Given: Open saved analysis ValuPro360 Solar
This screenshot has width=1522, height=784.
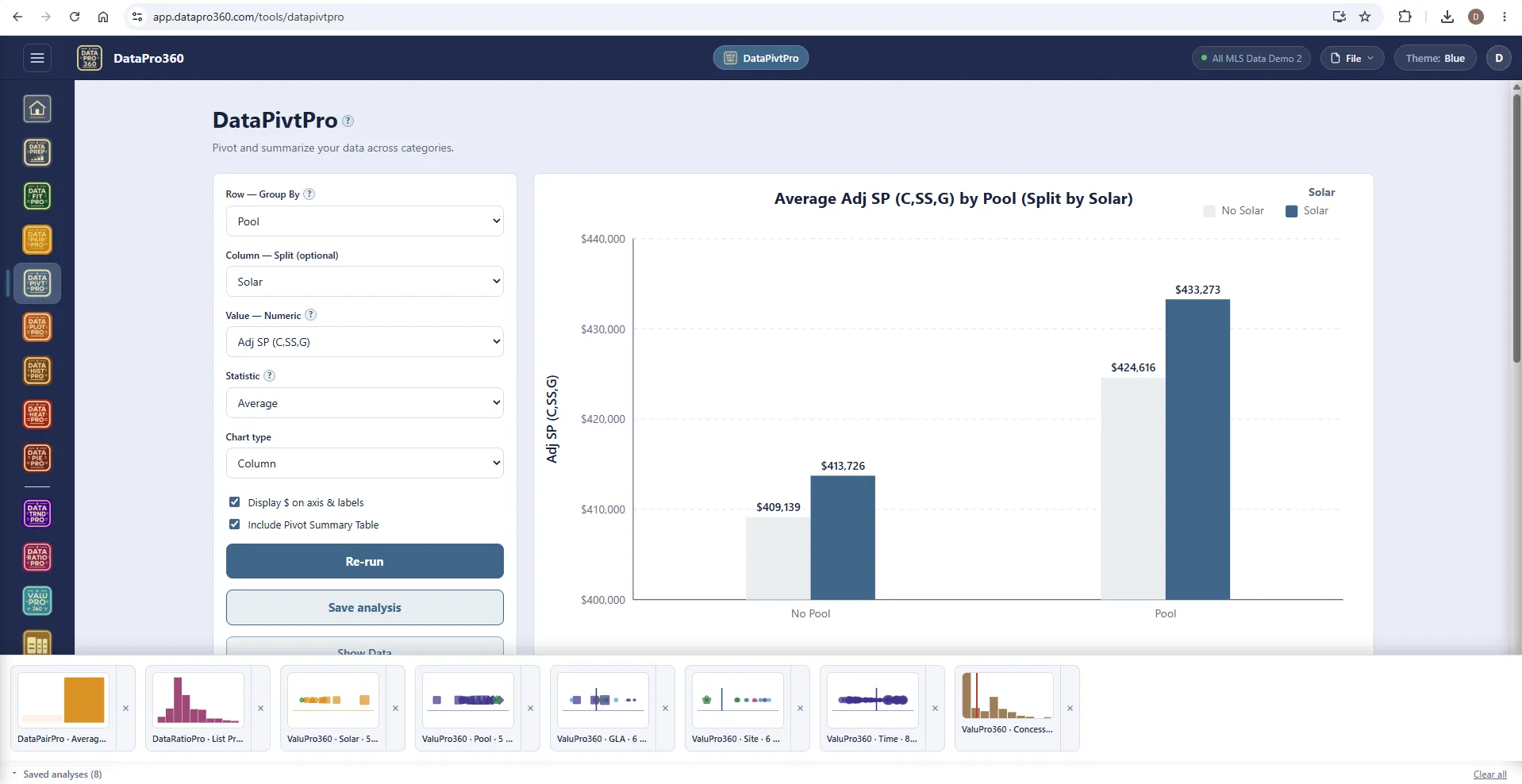Looking at the screenshot, I should [333, 708].
